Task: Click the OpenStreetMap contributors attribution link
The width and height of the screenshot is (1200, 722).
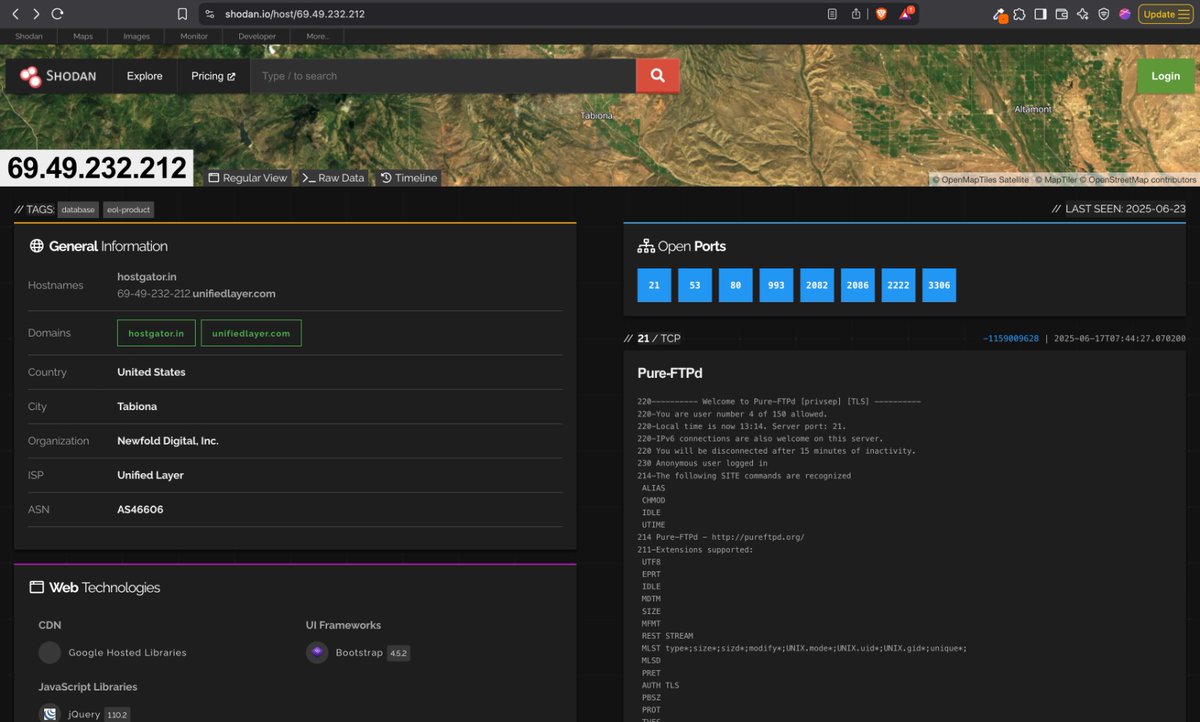Action: pyautogui.click(x=1137, y=180)
